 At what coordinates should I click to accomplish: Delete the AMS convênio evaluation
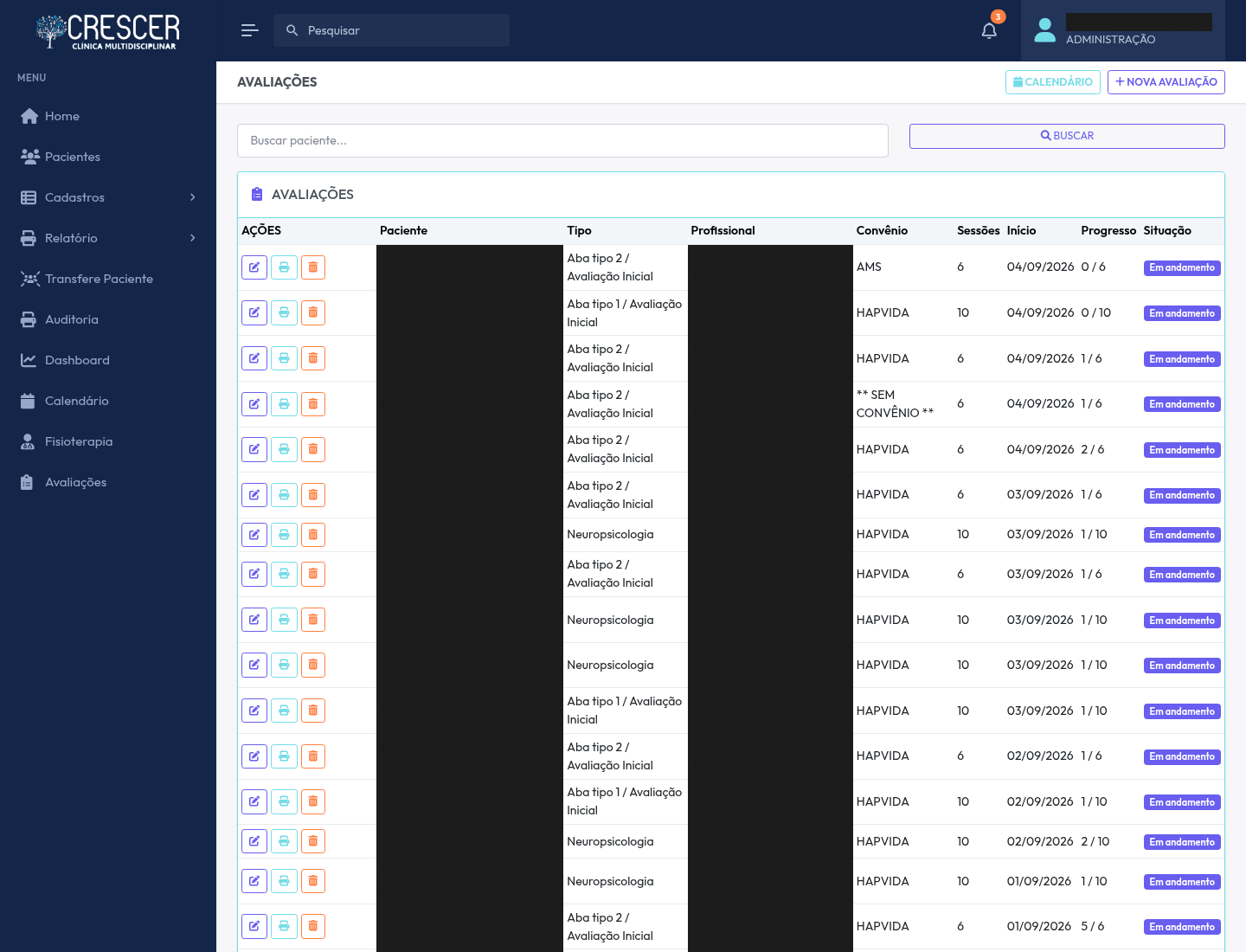coord(313,267)
